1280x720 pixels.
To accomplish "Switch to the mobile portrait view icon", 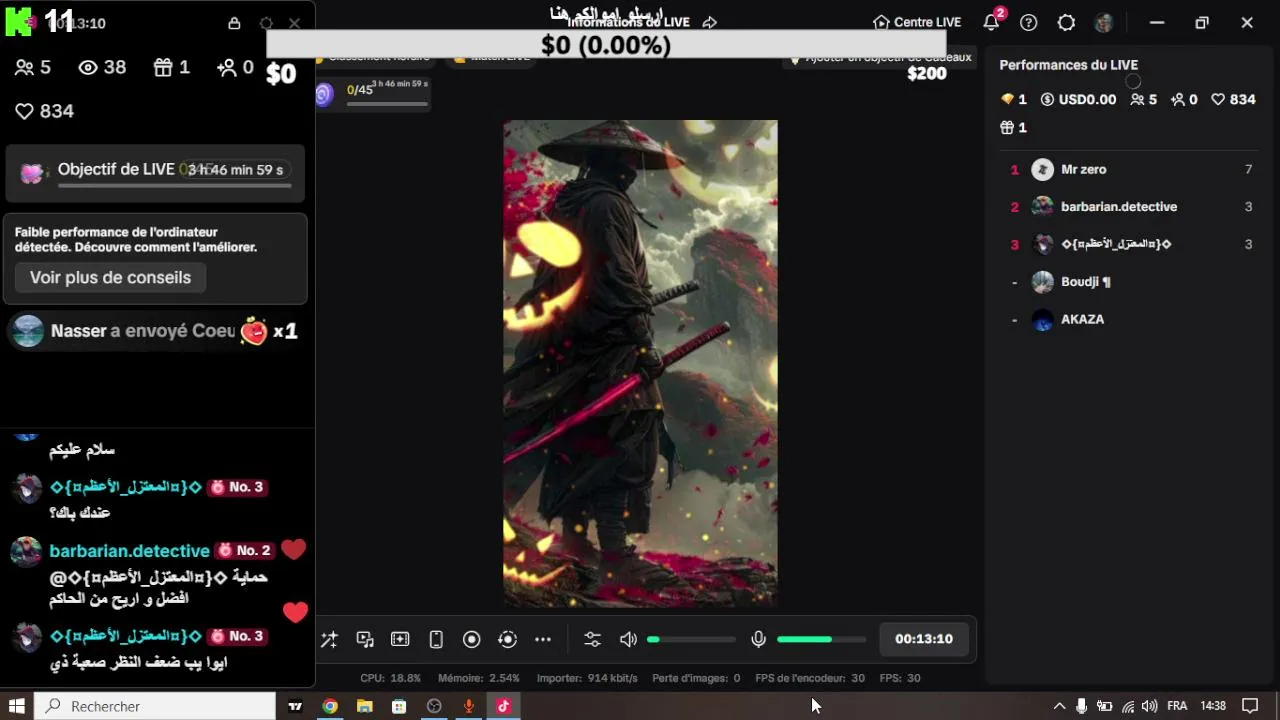I will pos(436,639).
